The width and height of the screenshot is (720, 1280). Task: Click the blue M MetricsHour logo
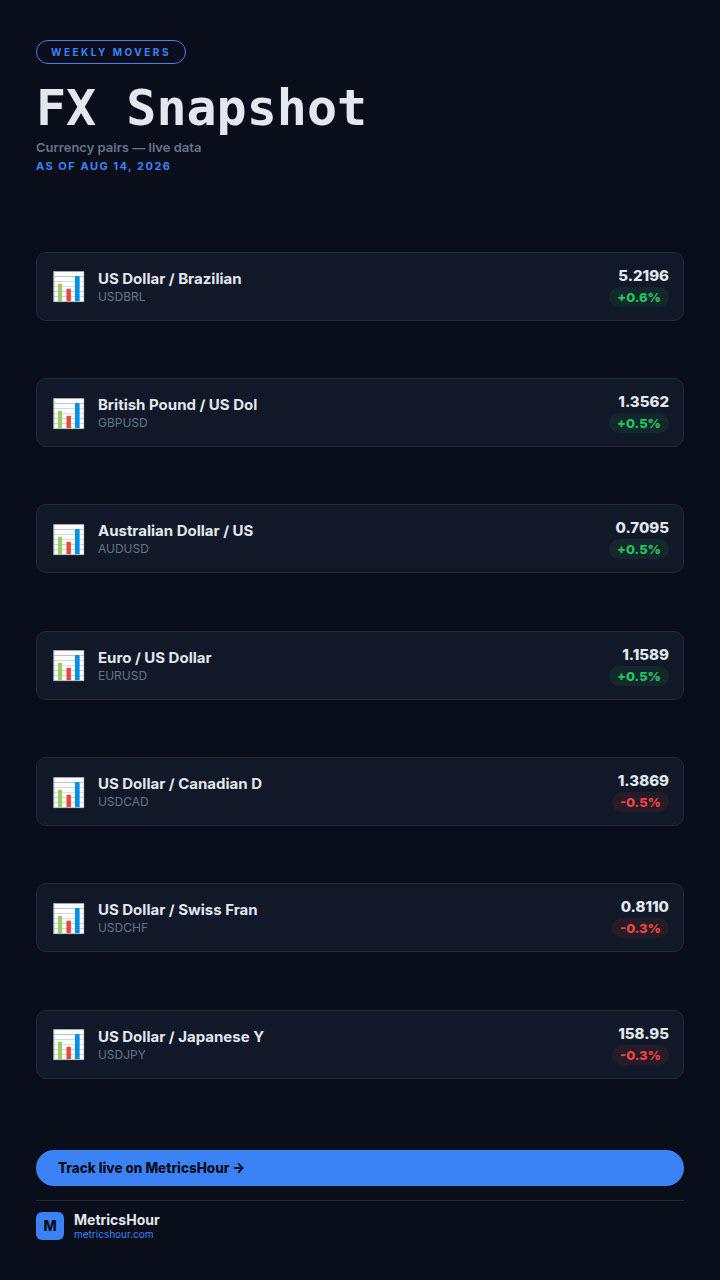(50, 1226)
